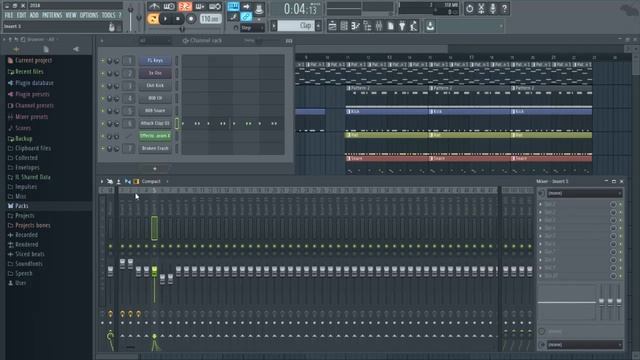640x360 pixels.
Task: Mute the 3x Osc channel green light
Action: (103, 73)
